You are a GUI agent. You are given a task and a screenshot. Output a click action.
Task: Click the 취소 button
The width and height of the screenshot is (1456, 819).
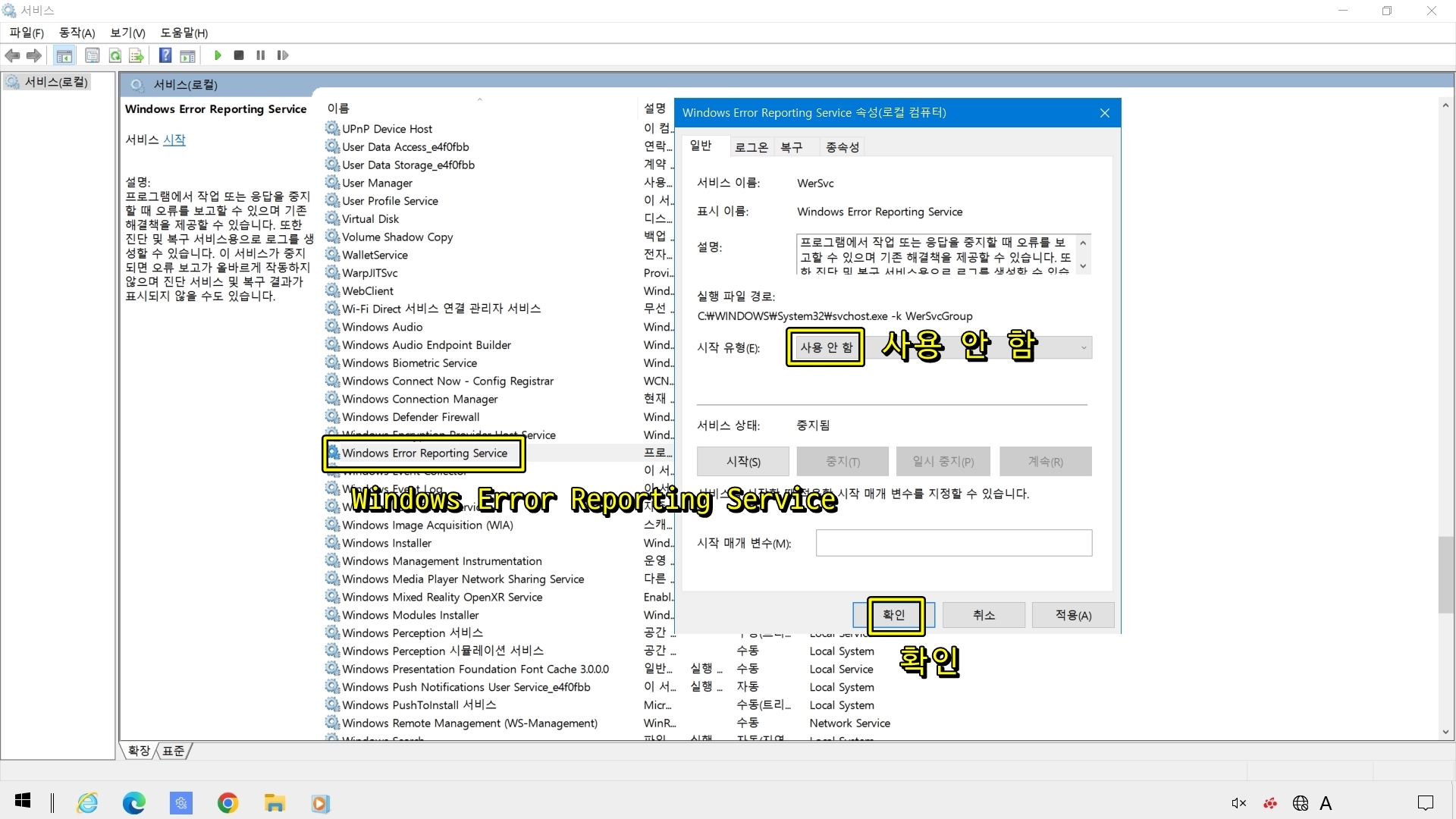(x=984, y=615)
